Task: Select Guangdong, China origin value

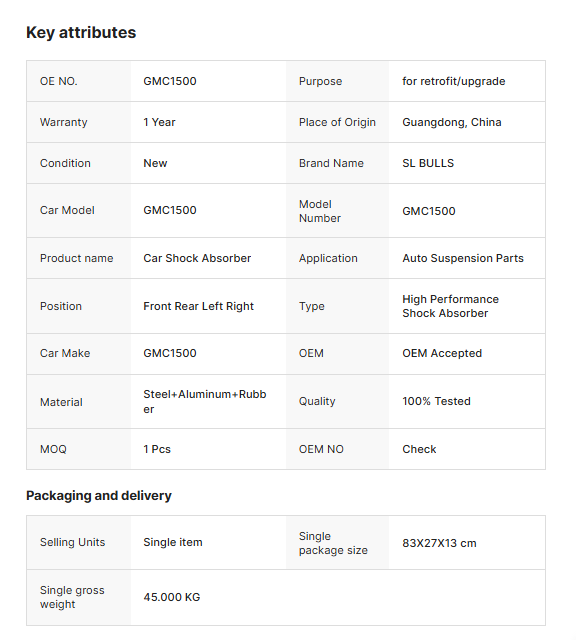Action: [x=451, y=122]
